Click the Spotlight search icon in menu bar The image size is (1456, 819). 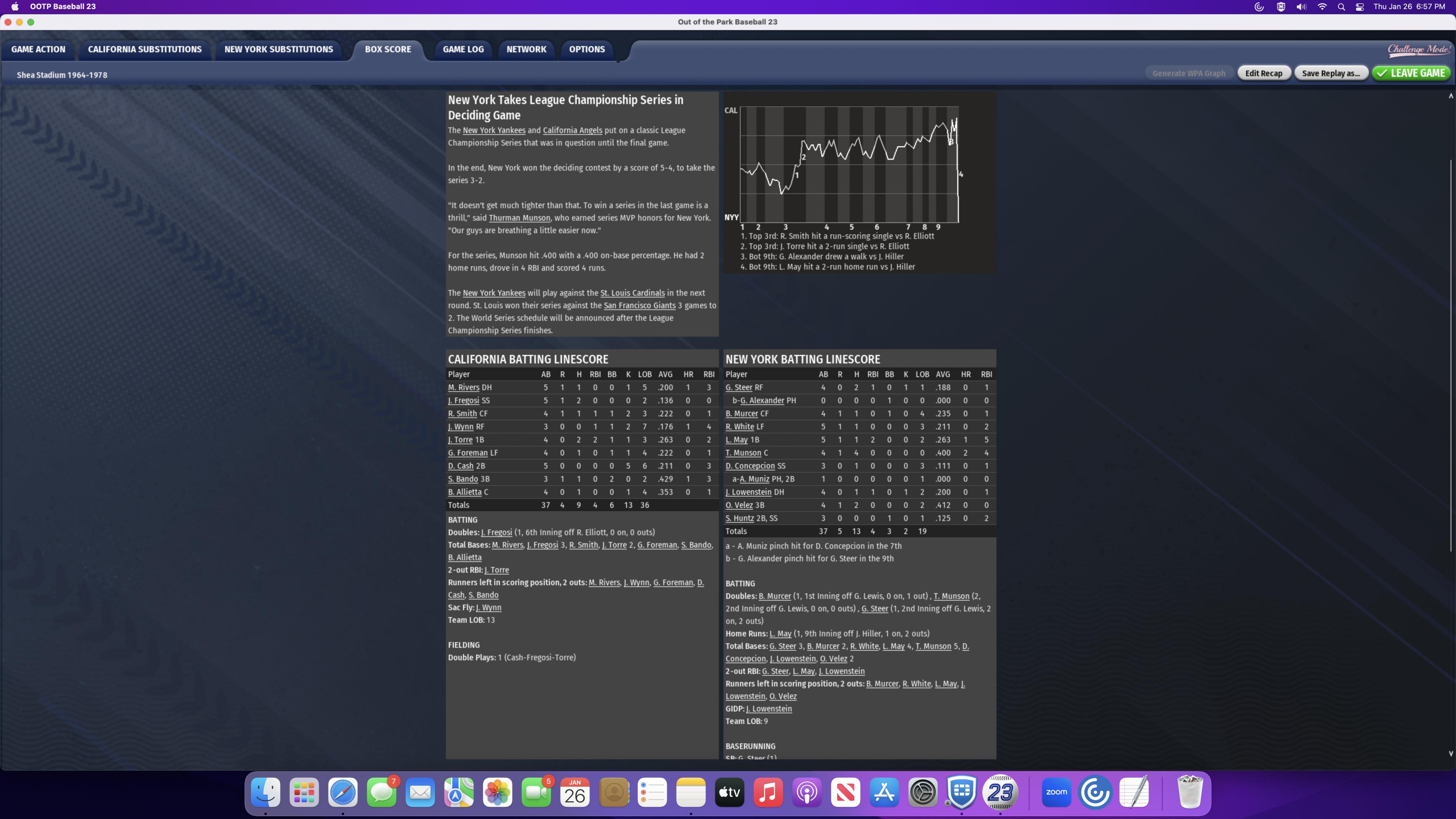(1341, 7)
